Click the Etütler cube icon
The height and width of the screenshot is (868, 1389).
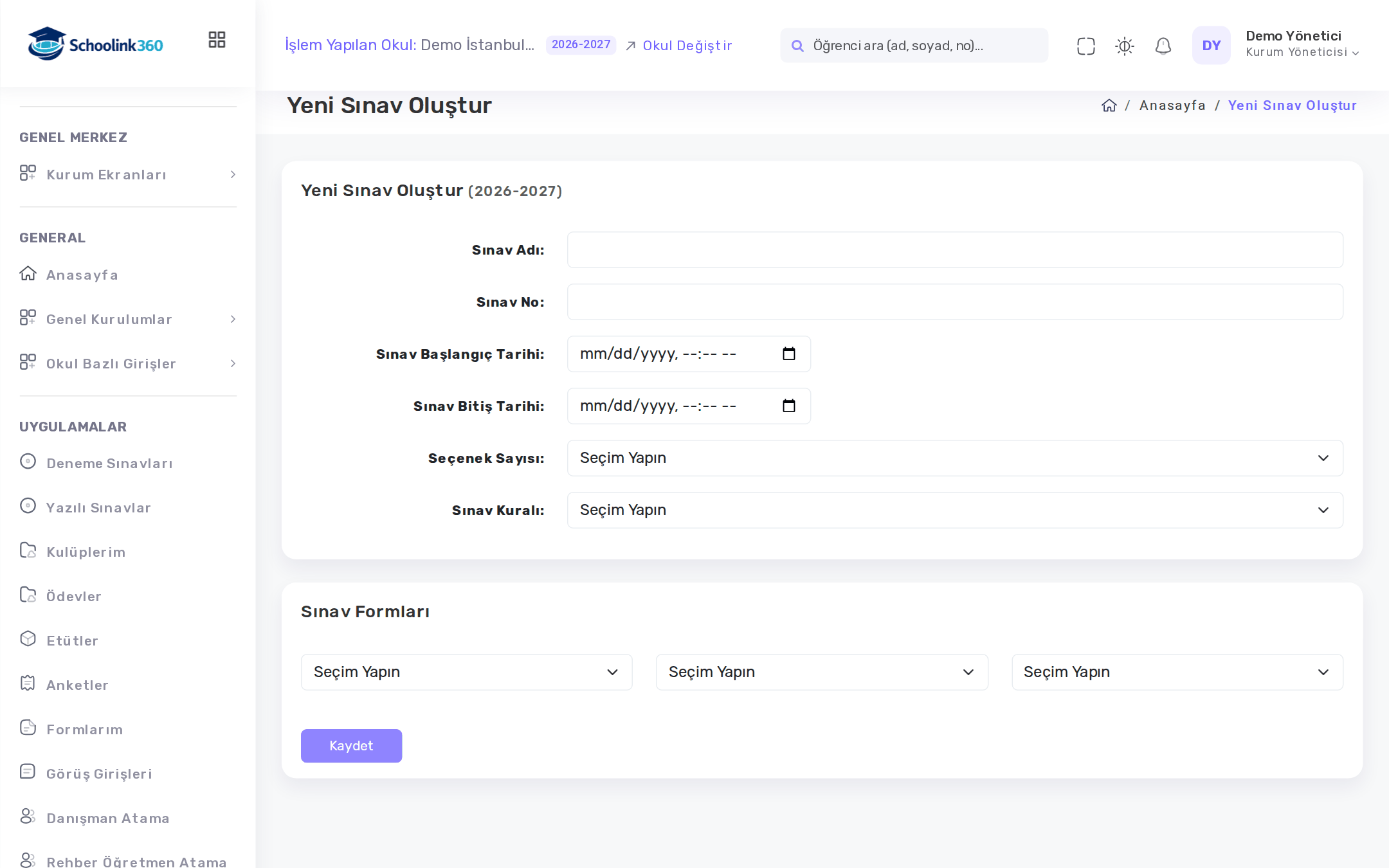point(28,639)
